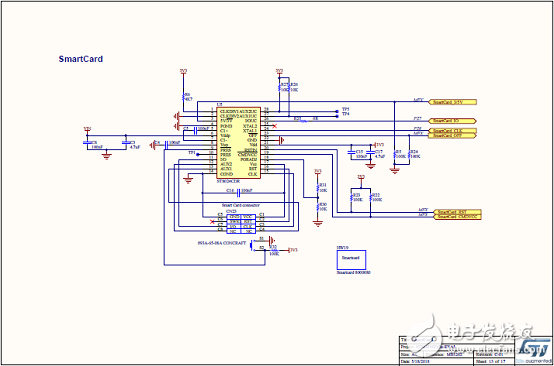Image resolution: width=554 pixels, height=366 pixels.
Task: Click the SmartCard title text
Action: coord(81,59)
